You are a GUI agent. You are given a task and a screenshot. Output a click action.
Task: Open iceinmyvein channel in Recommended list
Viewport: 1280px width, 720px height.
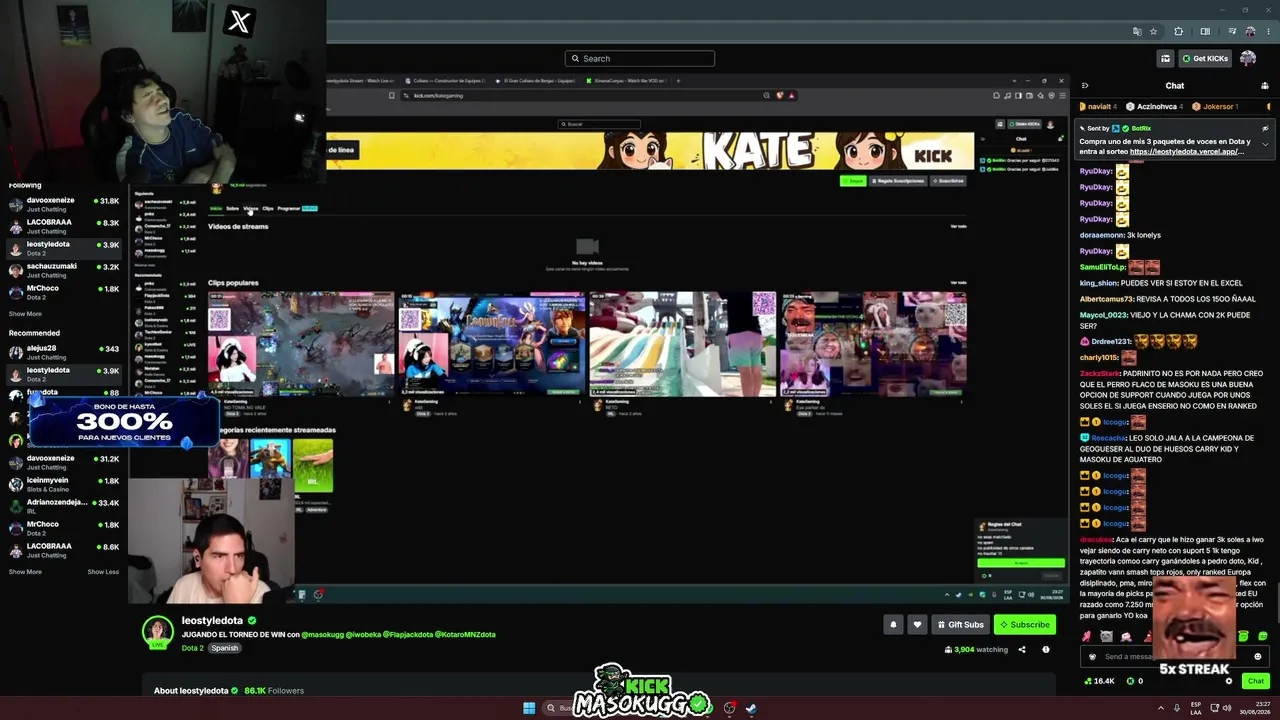pos(64,485)
